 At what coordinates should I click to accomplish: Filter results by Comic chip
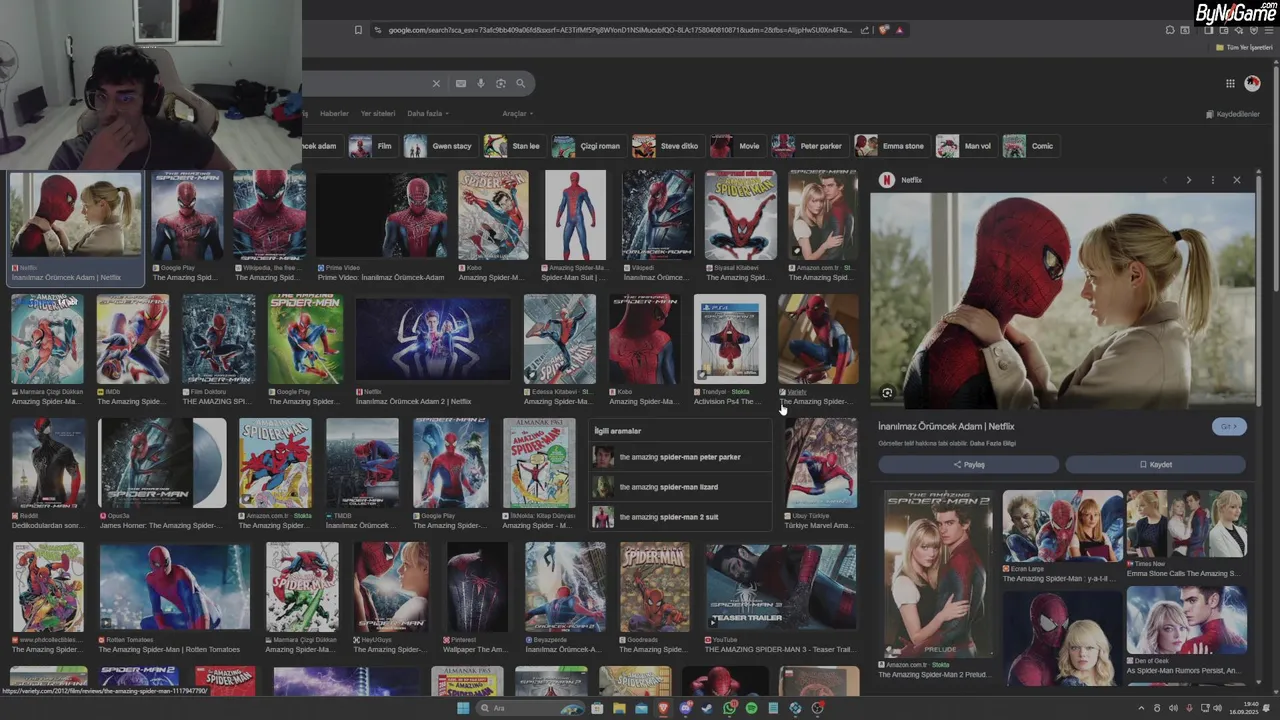point(1030,146)
